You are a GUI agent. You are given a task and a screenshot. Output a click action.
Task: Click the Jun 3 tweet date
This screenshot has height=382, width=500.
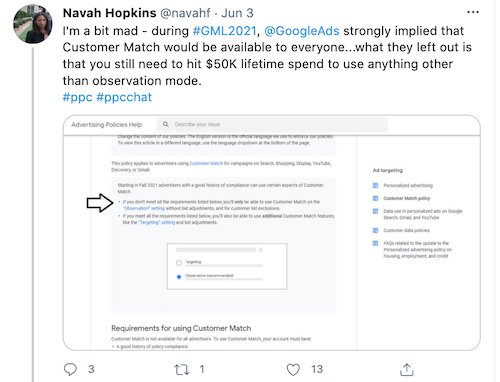[237, 13]
